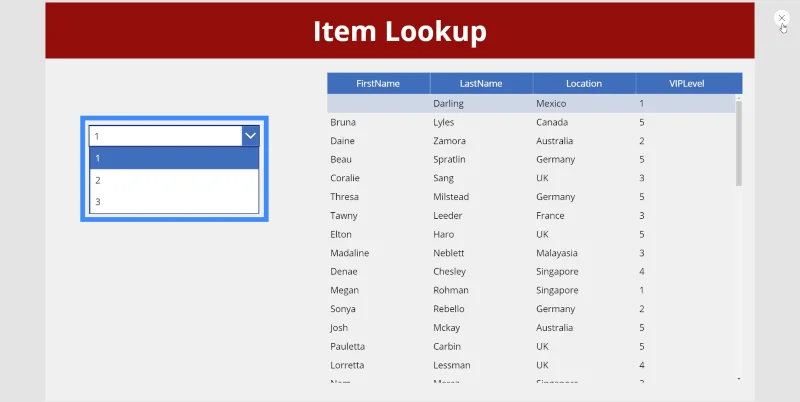The image size is (800, 402).
Task: Click the Location column header
Action: point(584,84)
